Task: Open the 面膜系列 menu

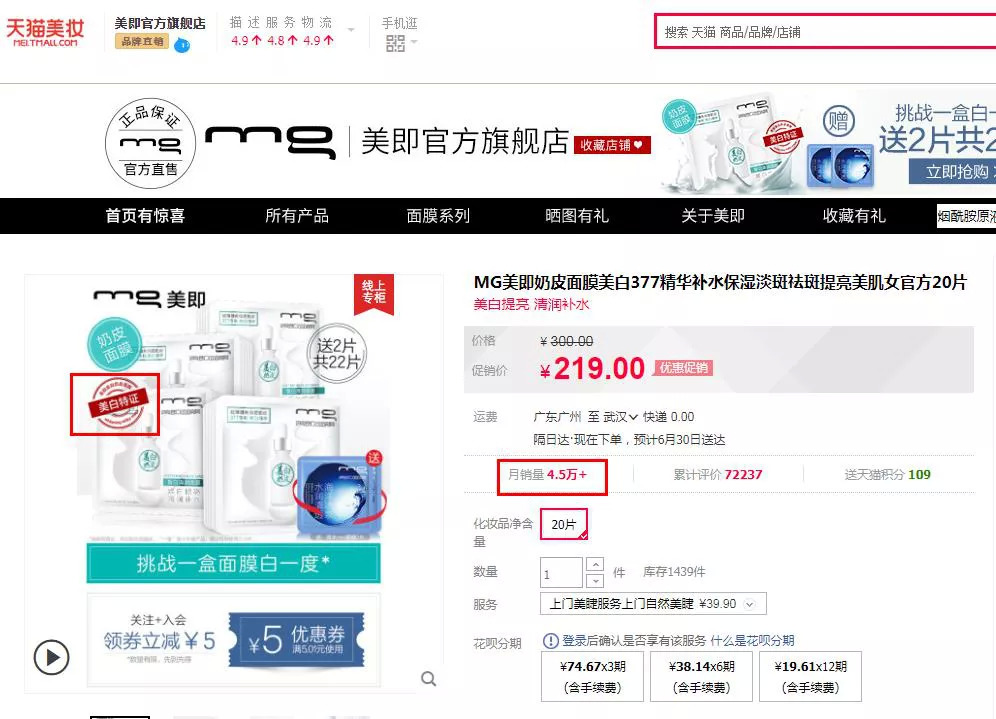Action: (438, 216)
